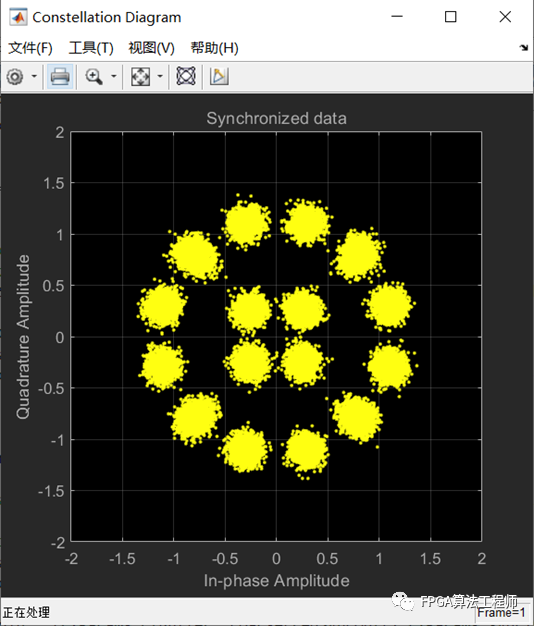Click the MATLAB logo in title bar

coord(18,17)
